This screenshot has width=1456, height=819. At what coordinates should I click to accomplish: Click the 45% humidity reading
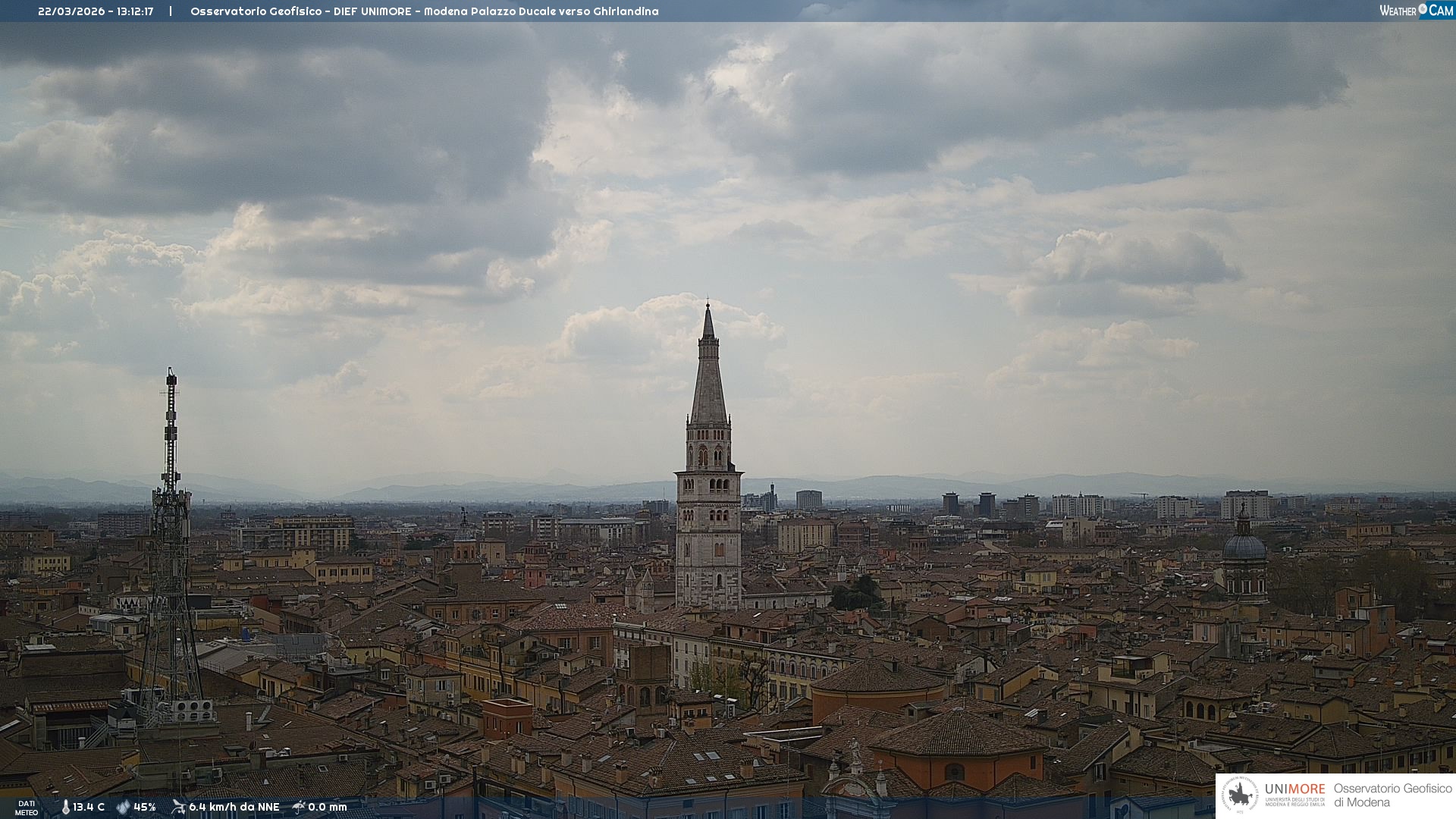coord(145,807)
